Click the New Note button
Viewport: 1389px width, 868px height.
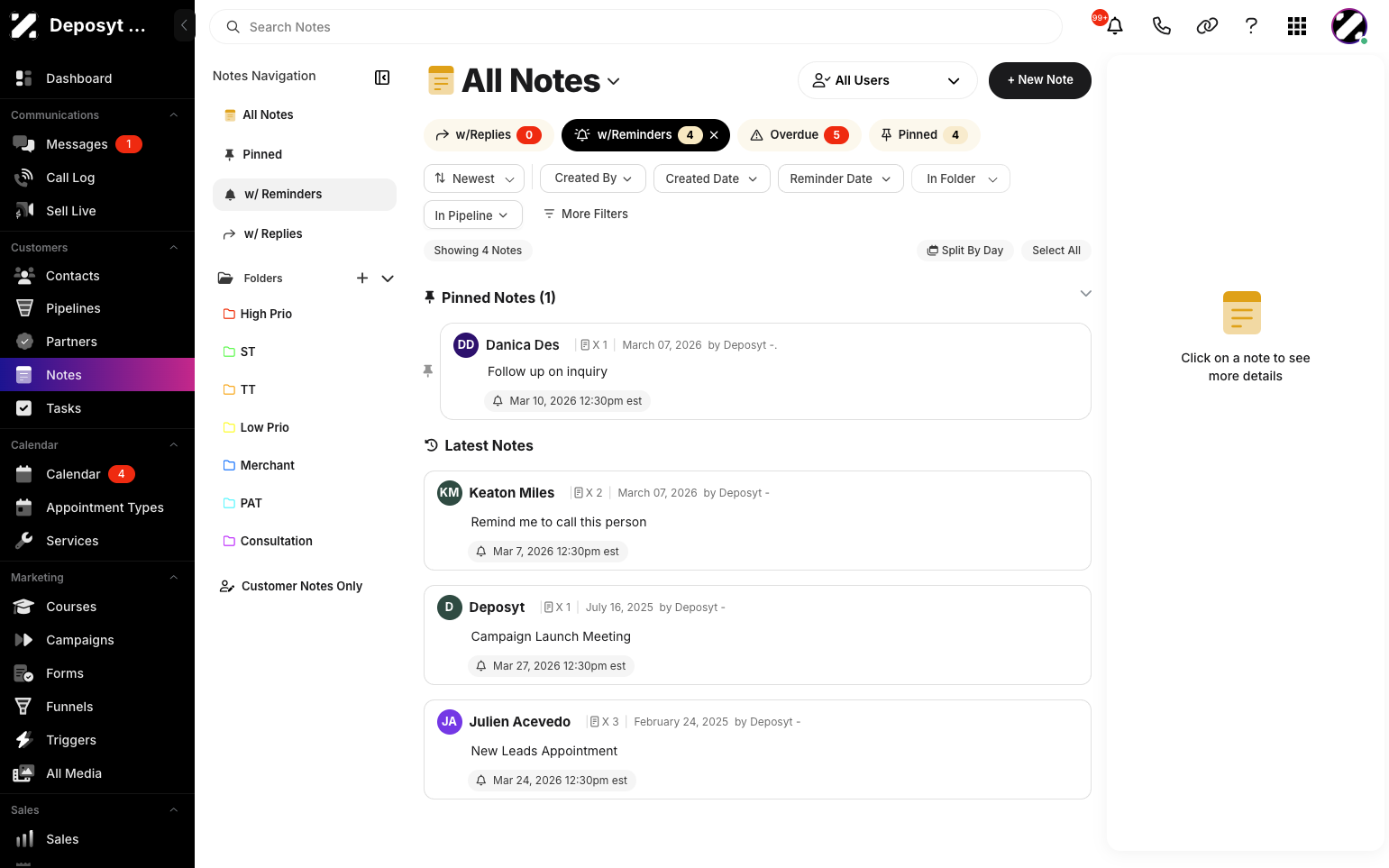point(1040,80)
